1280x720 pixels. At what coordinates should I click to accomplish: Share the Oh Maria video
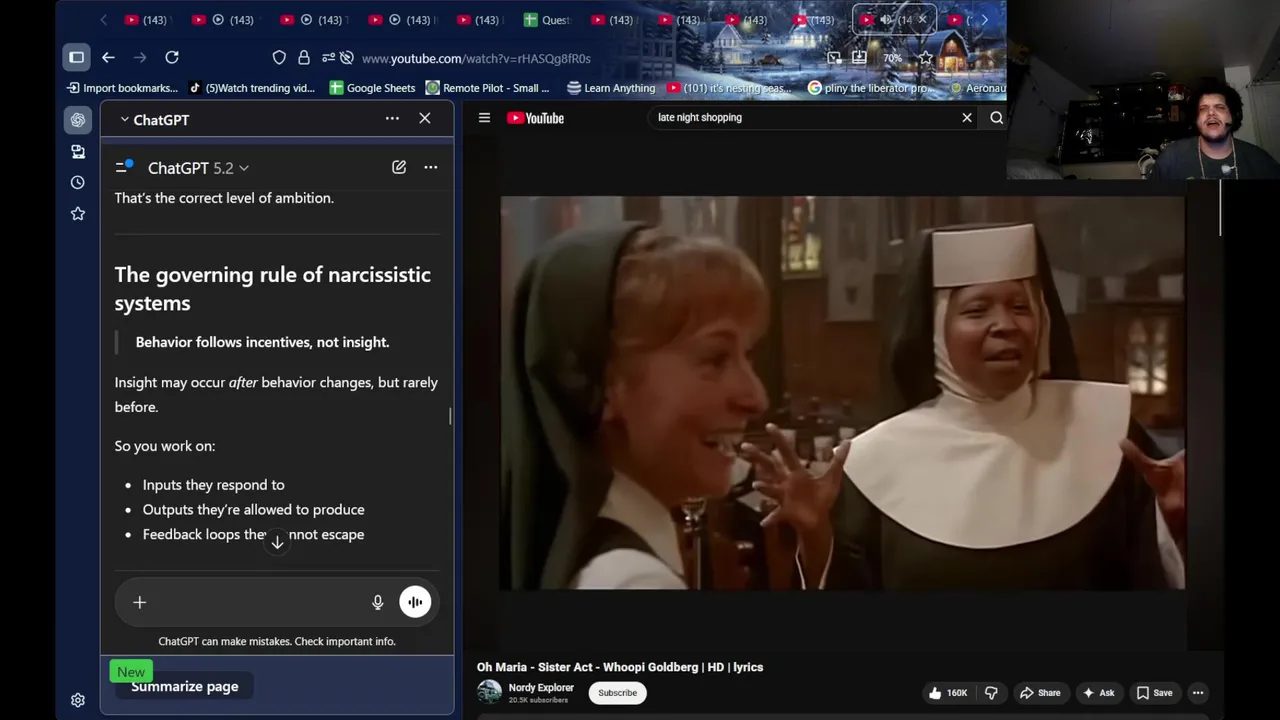(x=1040, y=693)
